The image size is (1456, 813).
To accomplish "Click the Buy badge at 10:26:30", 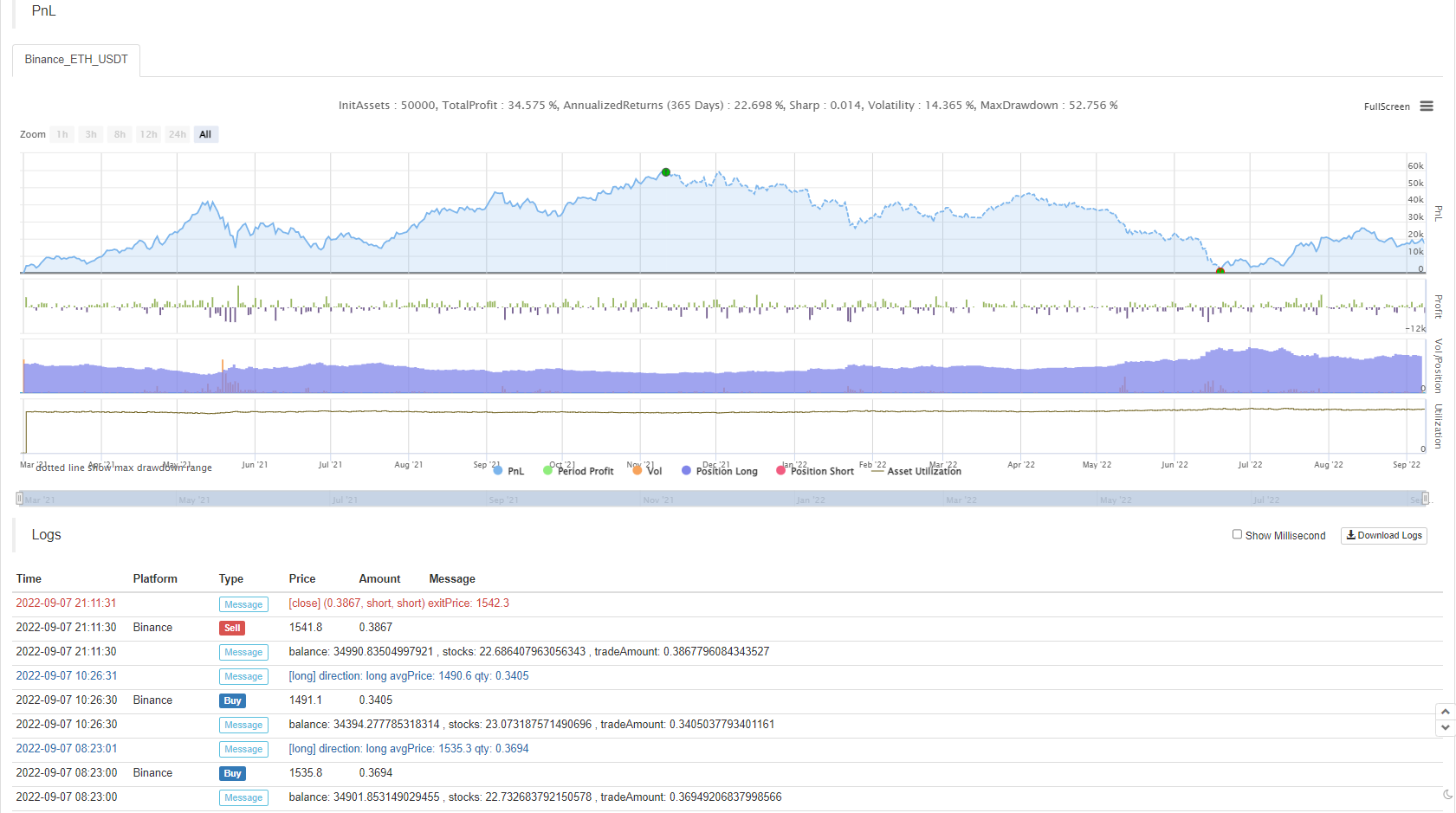I will pos(232,700).
